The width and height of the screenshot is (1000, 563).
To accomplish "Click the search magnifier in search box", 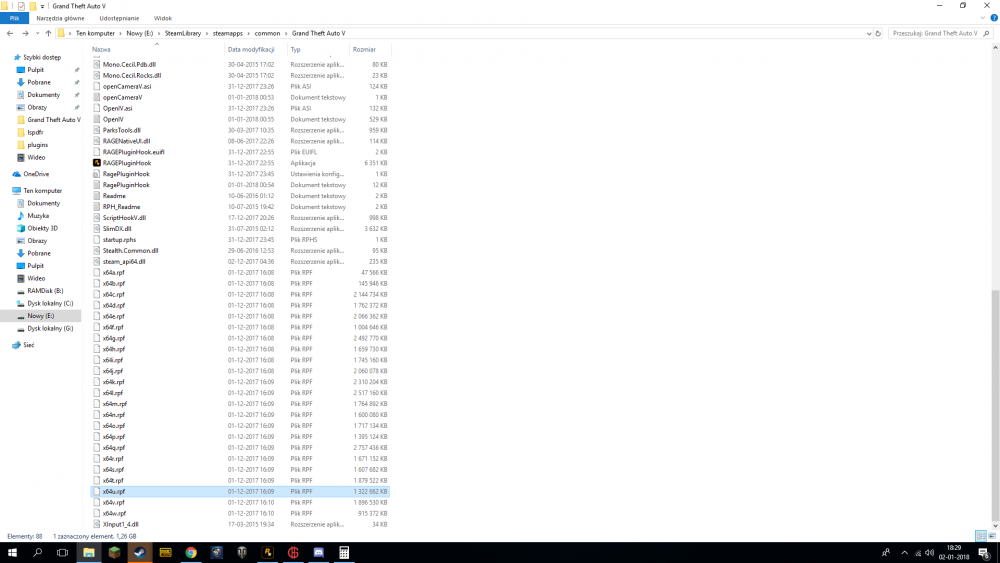I will coord(987,33).
